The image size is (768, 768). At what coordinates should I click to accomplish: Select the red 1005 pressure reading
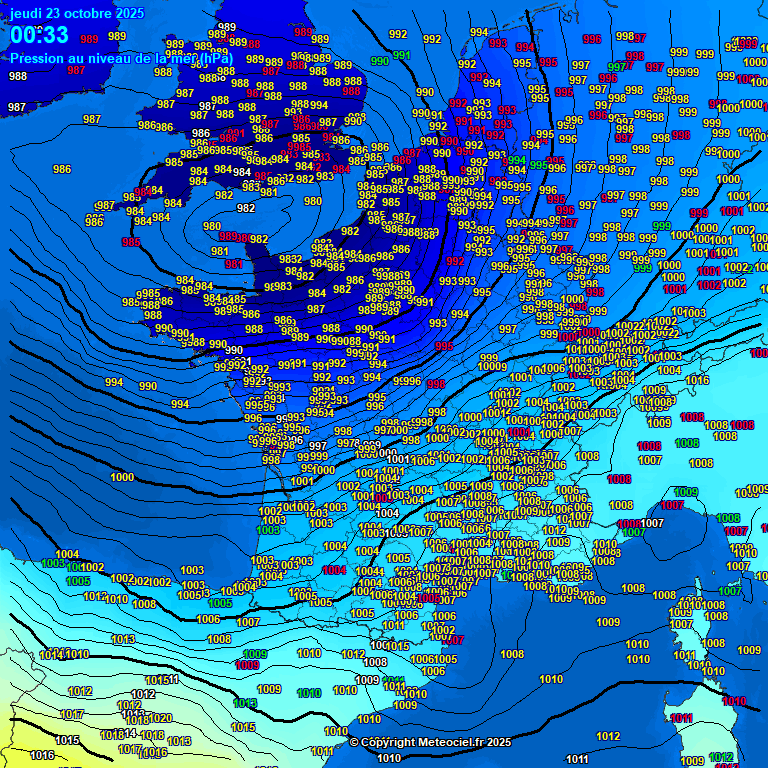coord(429,598)
